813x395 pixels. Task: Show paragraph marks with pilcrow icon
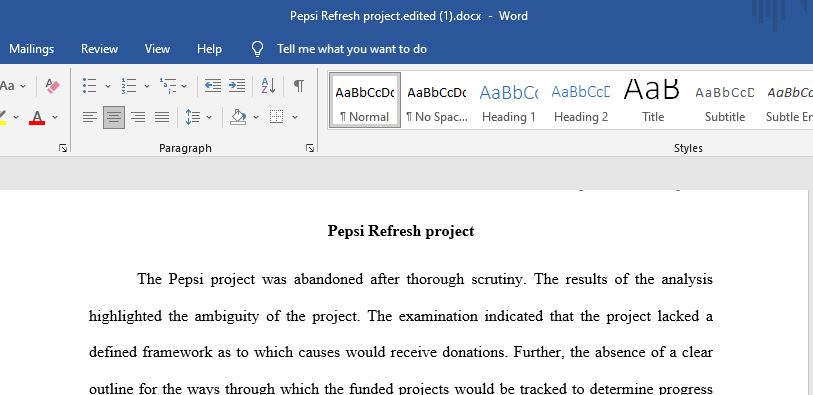299,86
